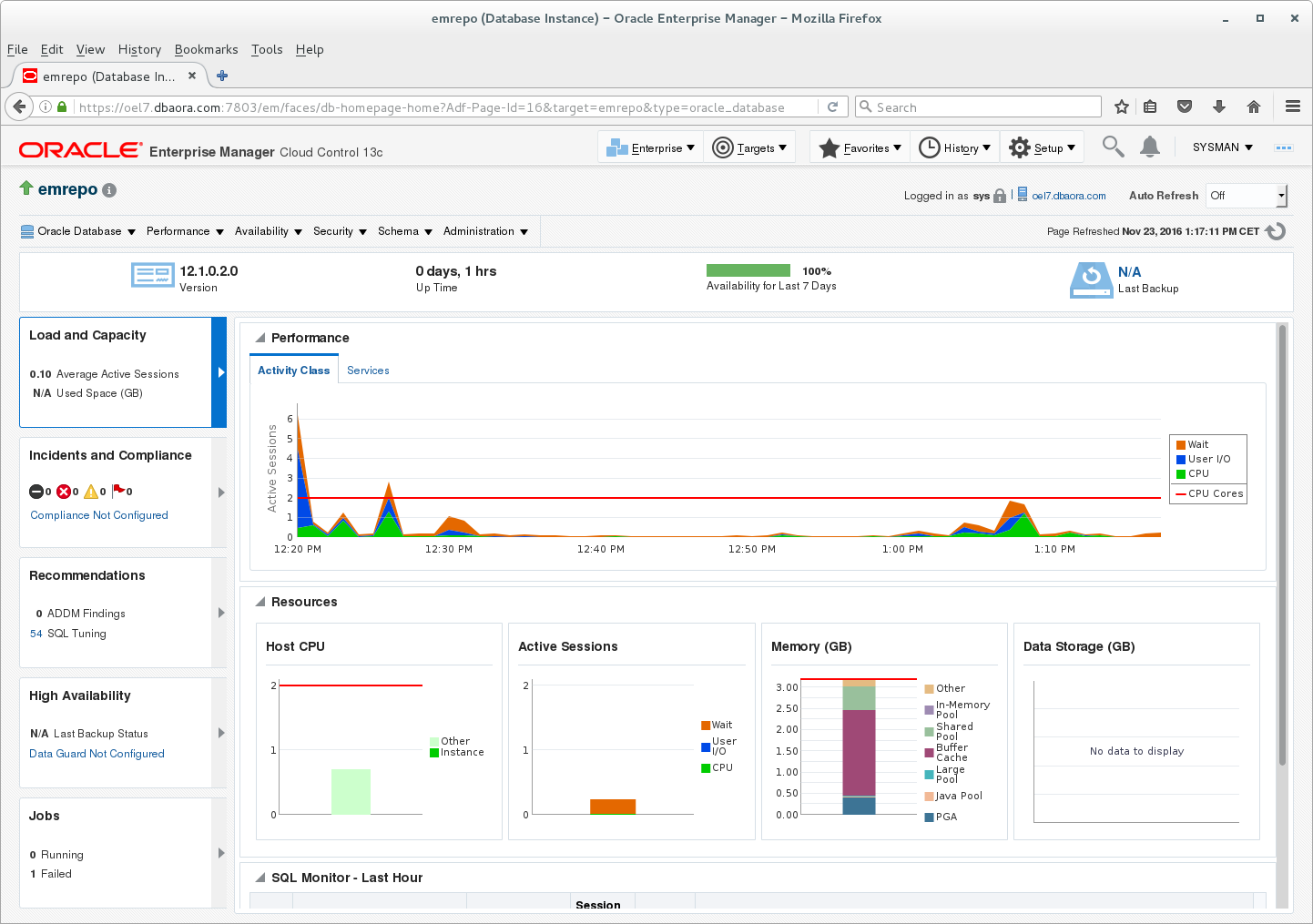Click the Enterprise Manager search magnifier icon

[x=1113, y=147]
